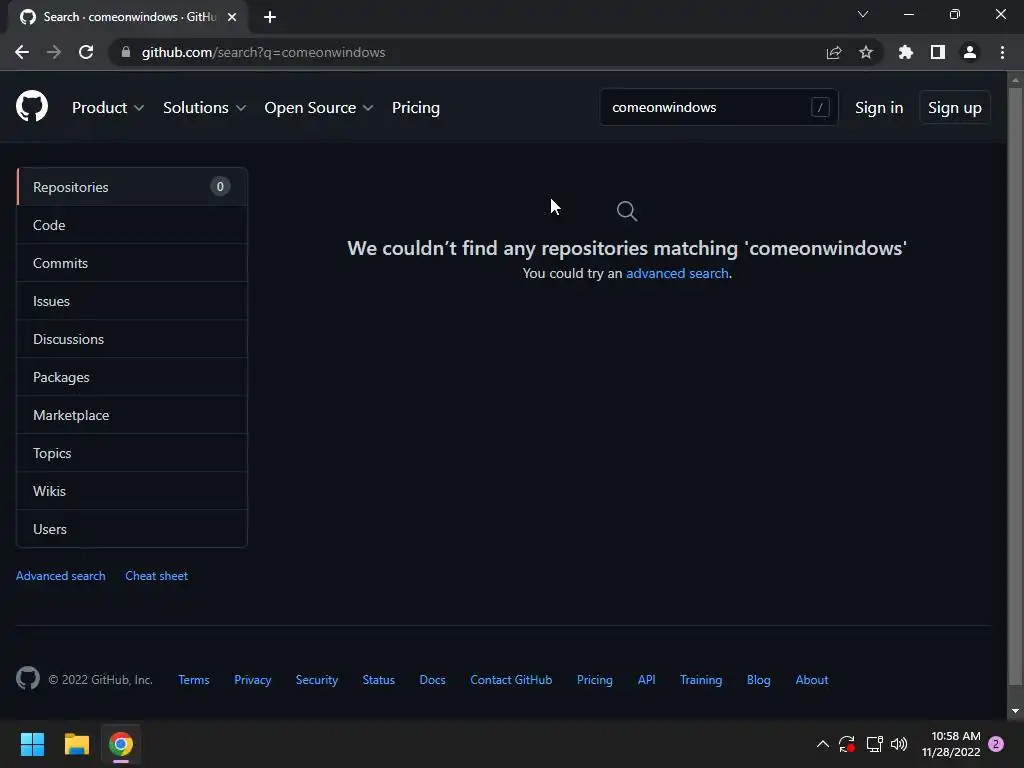Click the address bar URL github.com/search
Viewport: 1024px width, 768px height.
263,52
